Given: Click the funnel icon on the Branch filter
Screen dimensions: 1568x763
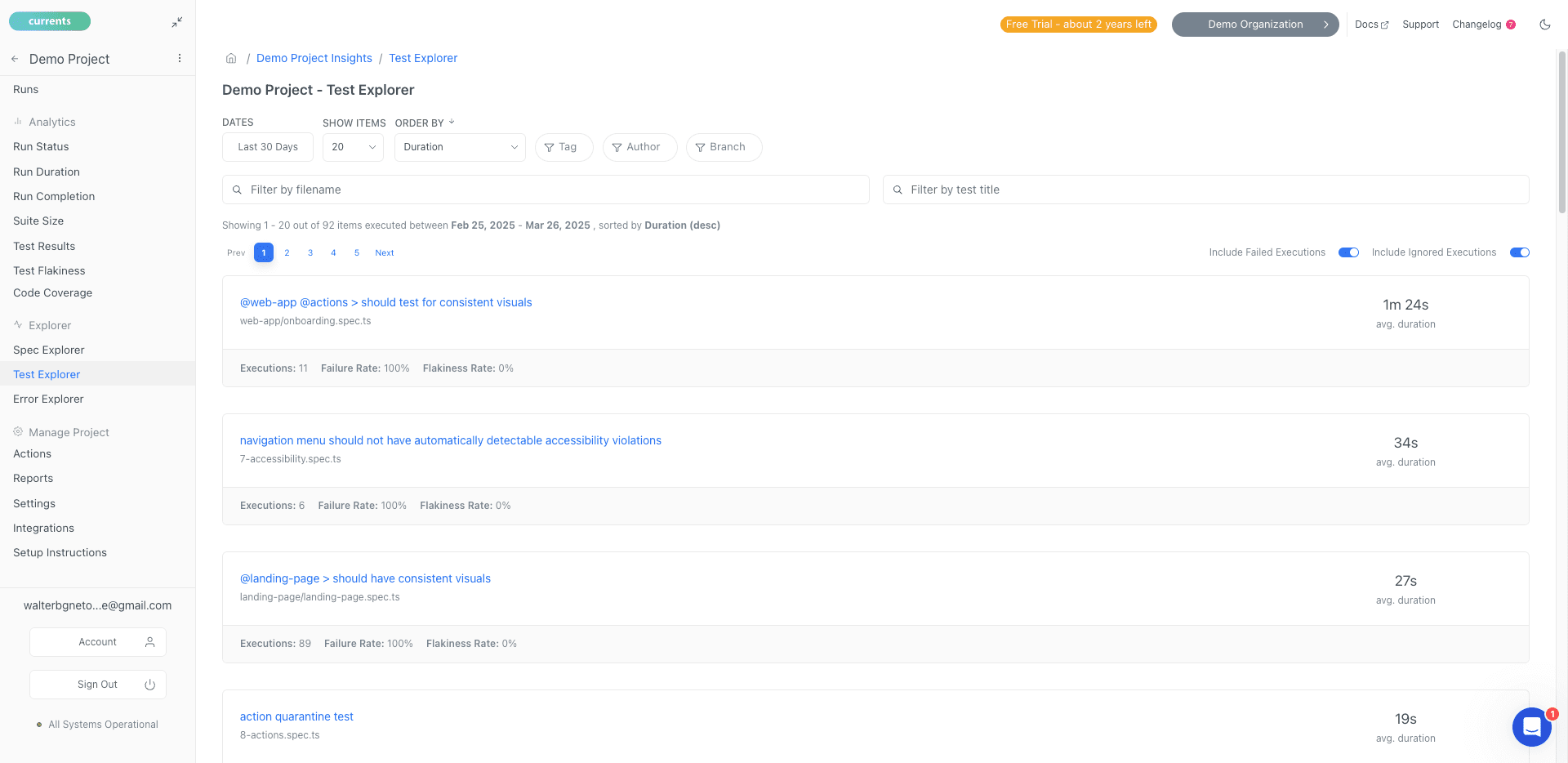Looking at the screenshot, I should (700, 148).
